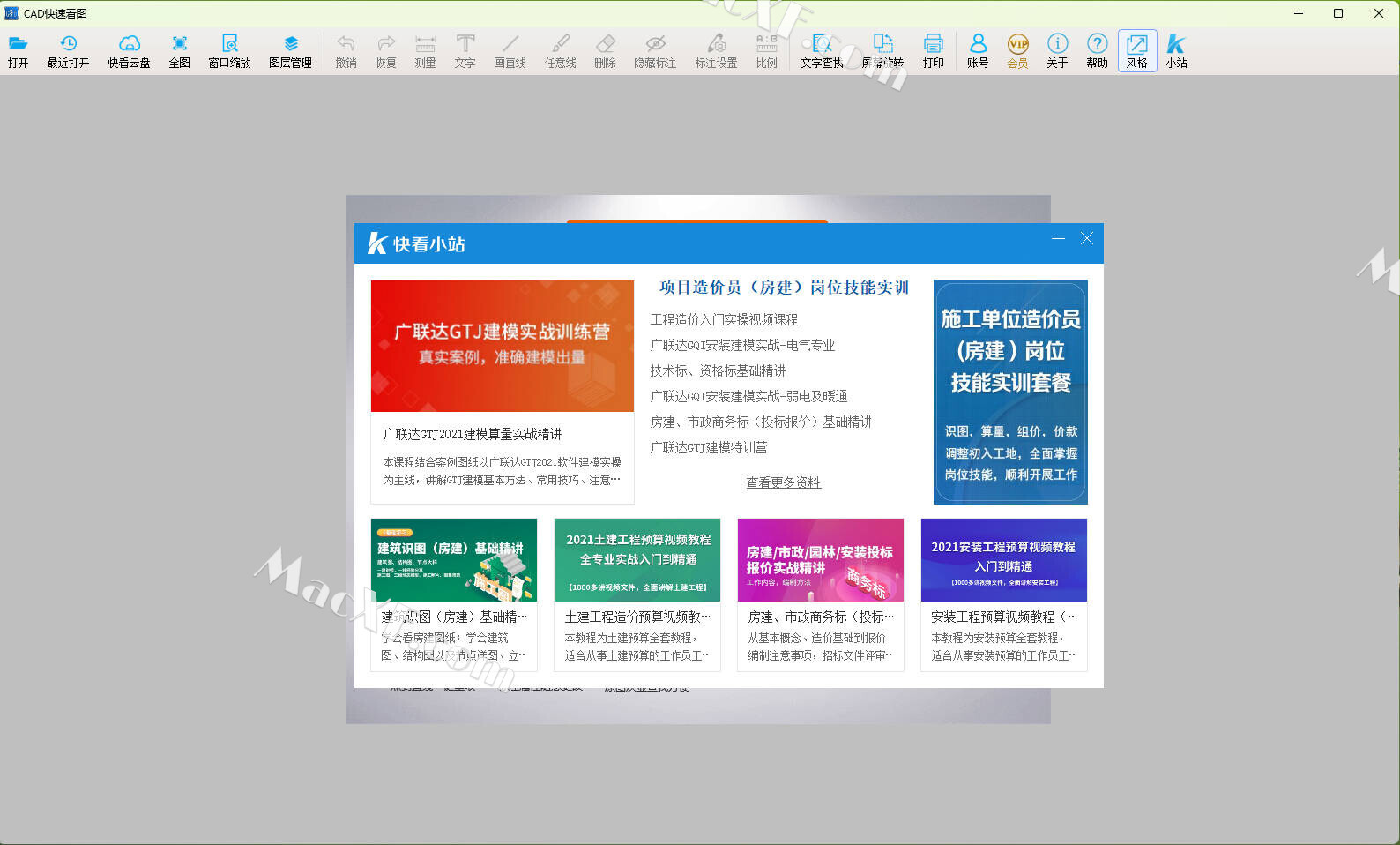
Task: Select the 任意线 freehand line tool
Action: [x=560, y=51]
